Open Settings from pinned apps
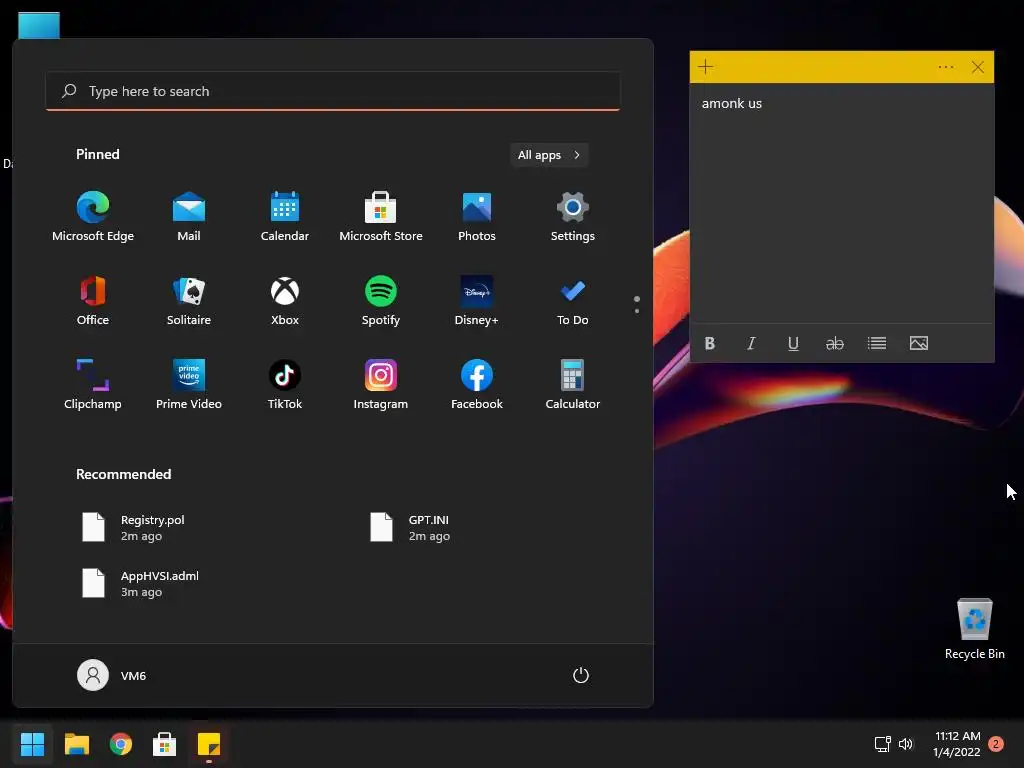The width and height of the screenshot is (1024, 768). pyautogui.click(x=573, y=217)
